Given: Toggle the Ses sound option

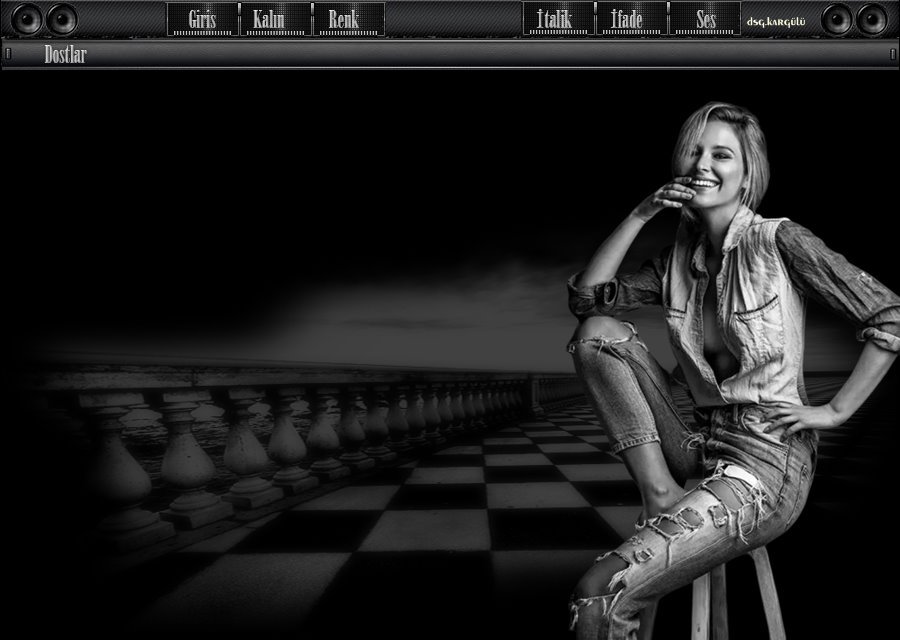Looking at the screenshot, I should (x=705, y=19).
